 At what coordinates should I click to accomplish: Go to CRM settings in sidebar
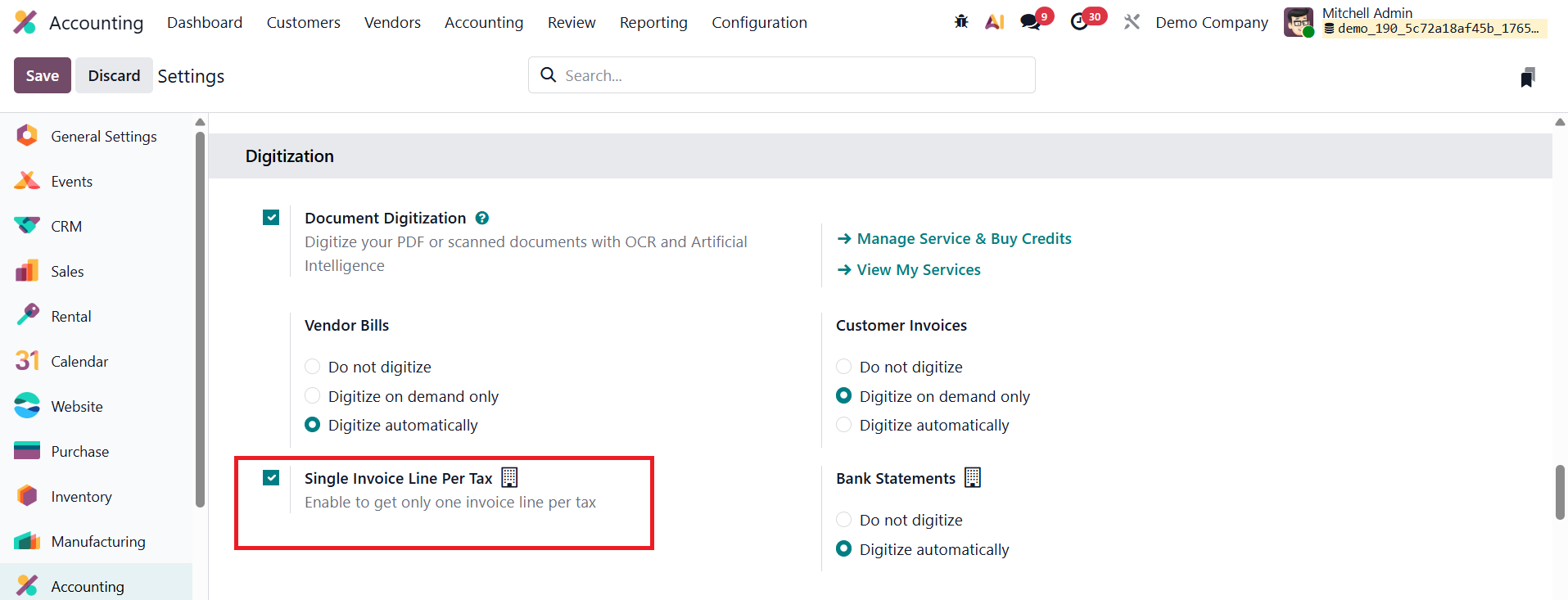pyautogui.click(x=66, y=227)
